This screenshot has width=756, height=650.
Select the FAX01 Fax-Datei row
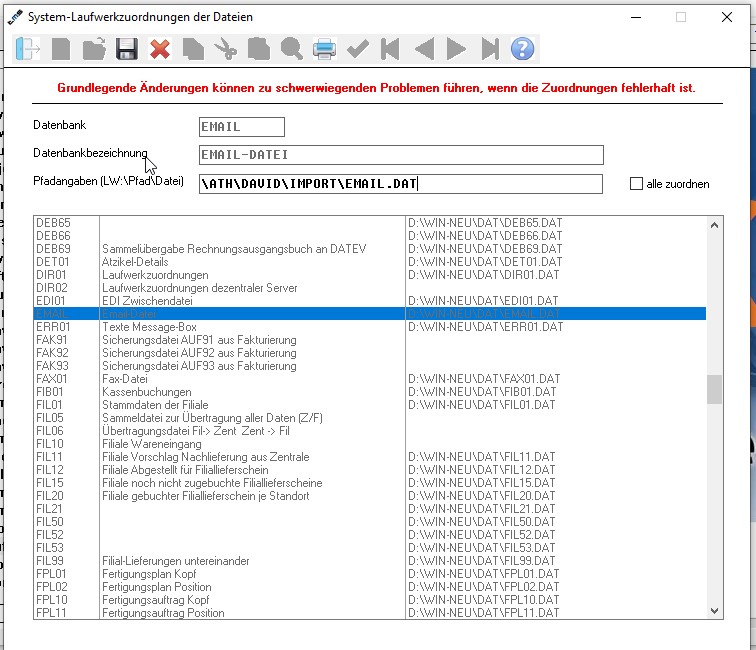tap(370, 379)
